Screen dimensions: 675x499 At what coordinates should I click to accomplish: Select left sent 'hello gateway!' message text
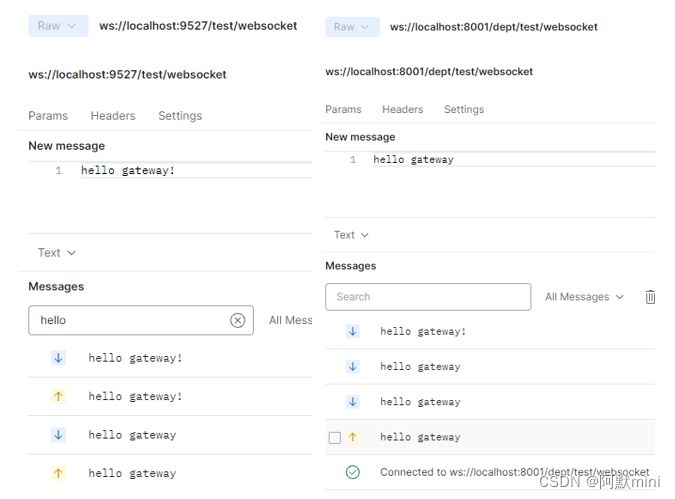(x=135, y=397)
